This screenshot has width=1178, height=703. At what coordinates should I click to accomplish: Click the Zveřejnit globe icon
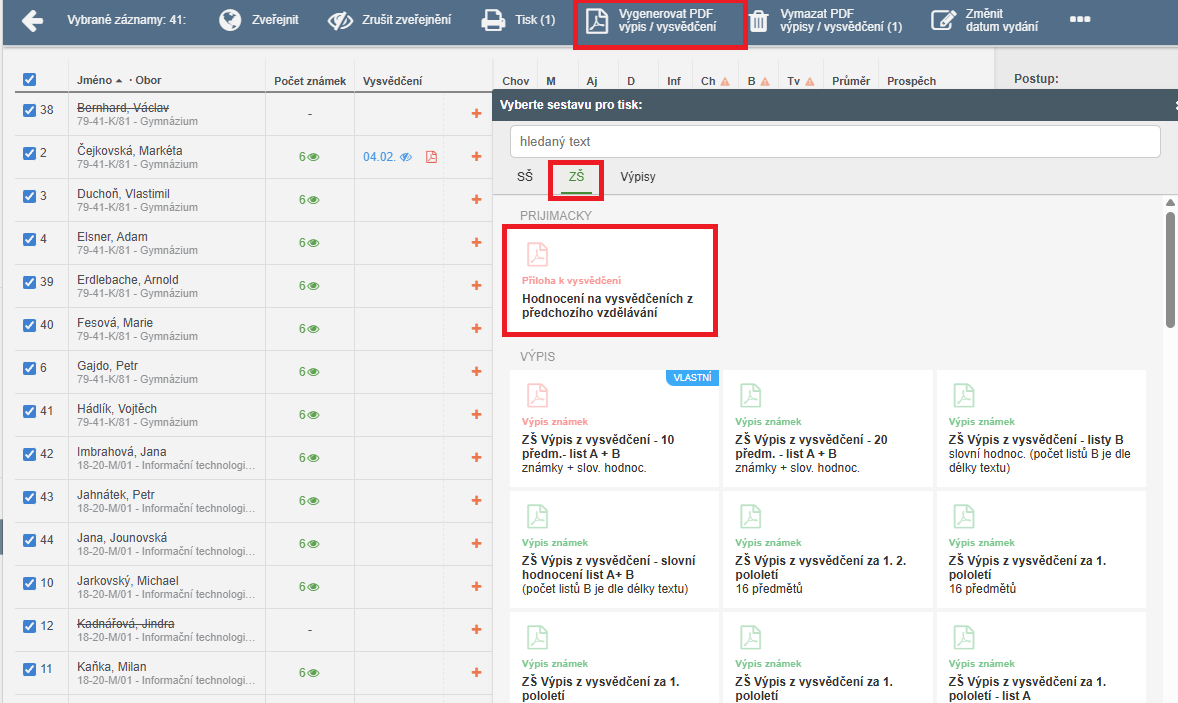click(x=230, y=20)
